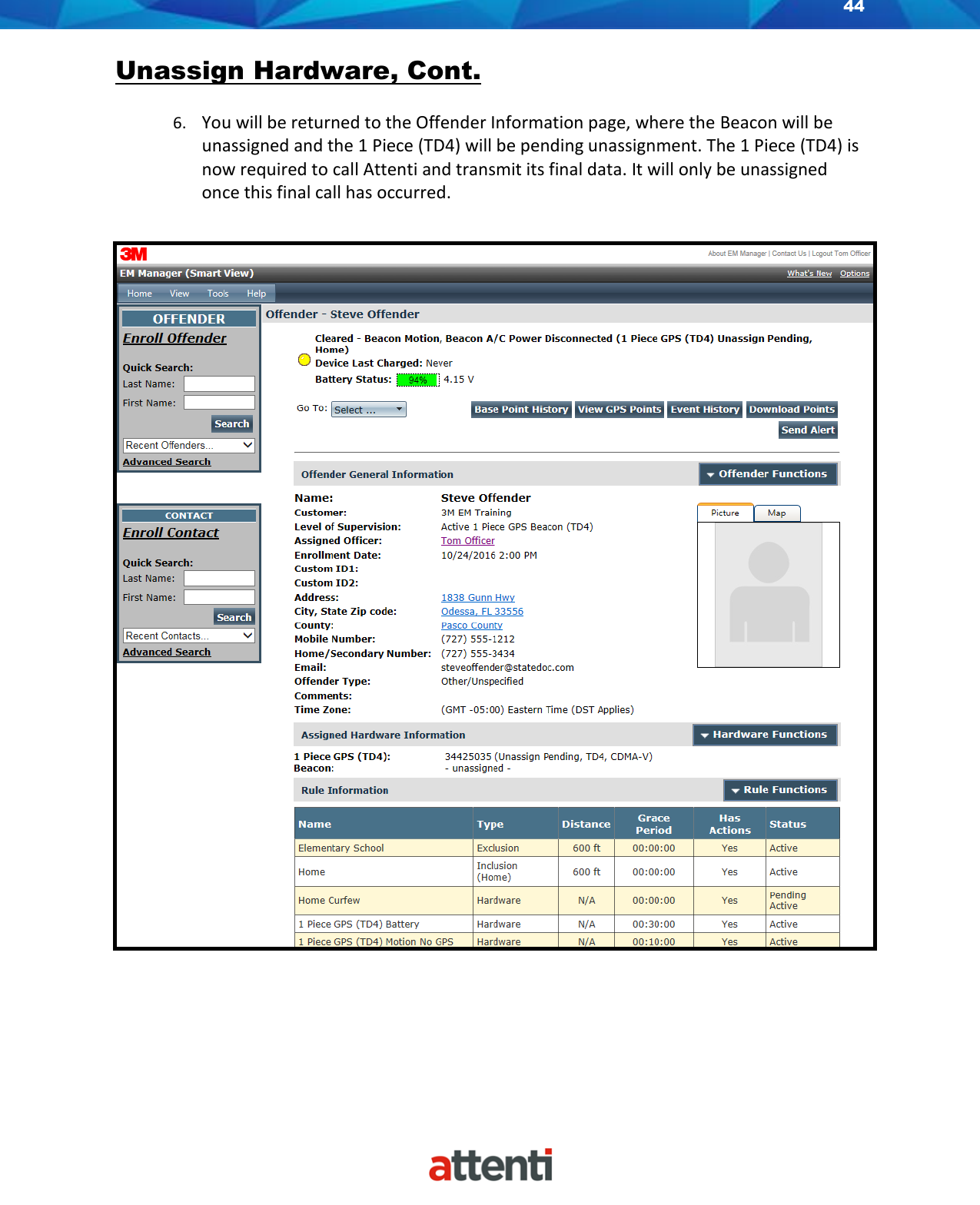This screenshot has width=980, height=1205.
Task: Open the Home menu
Action: 139,294
